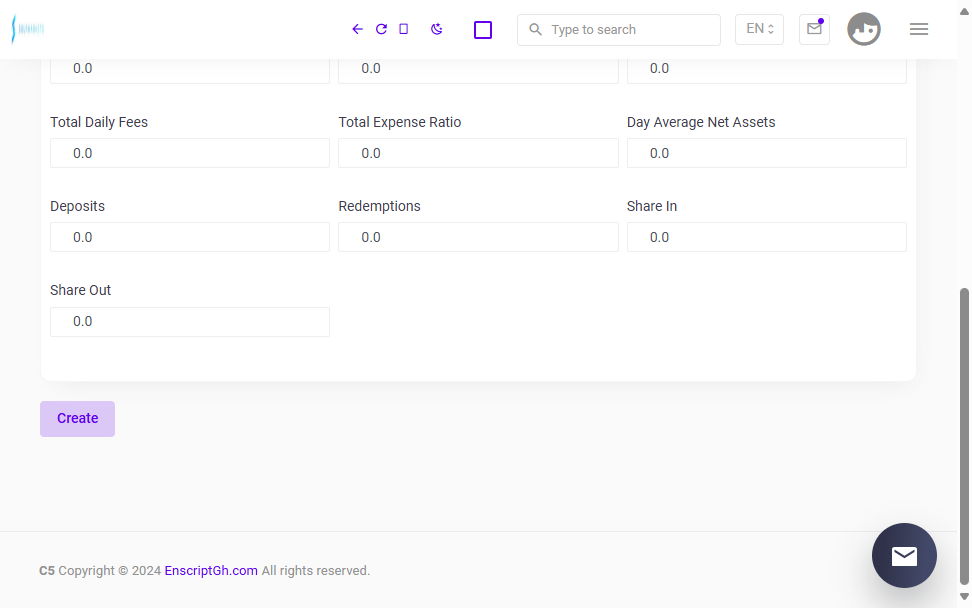972x608 pixels.
Task: Focus the Type to search field
Action: point(619,30)
